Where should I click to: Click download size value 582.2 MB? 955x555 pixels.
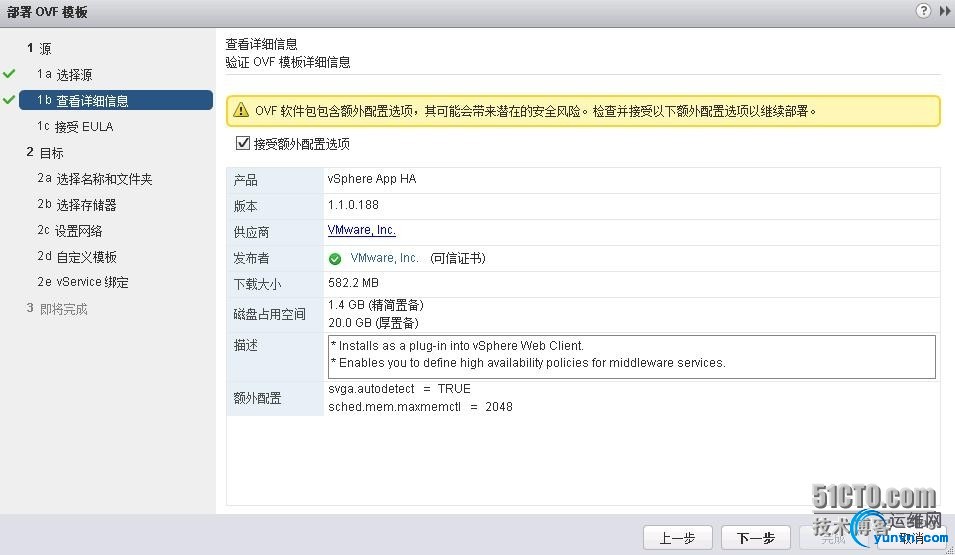click(x=353, y=283)
